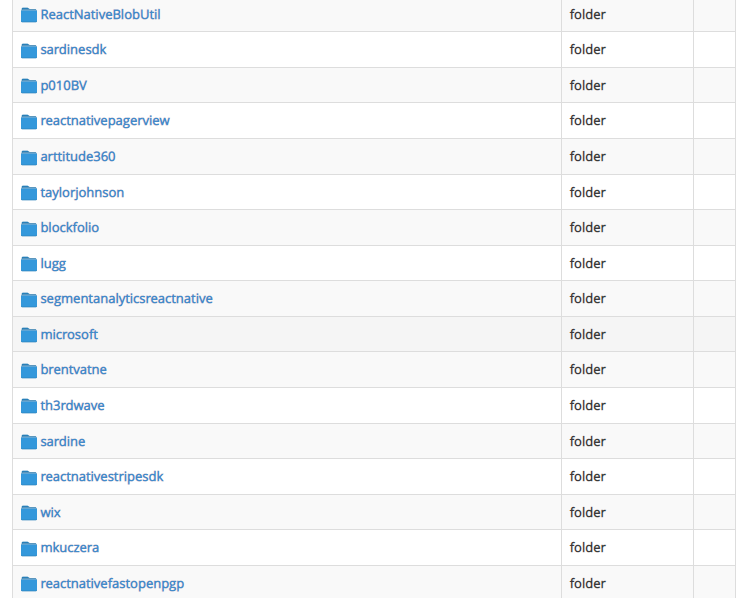
Task: Select the 'folder' type cell in lugg row
Action: coord(627,263)
